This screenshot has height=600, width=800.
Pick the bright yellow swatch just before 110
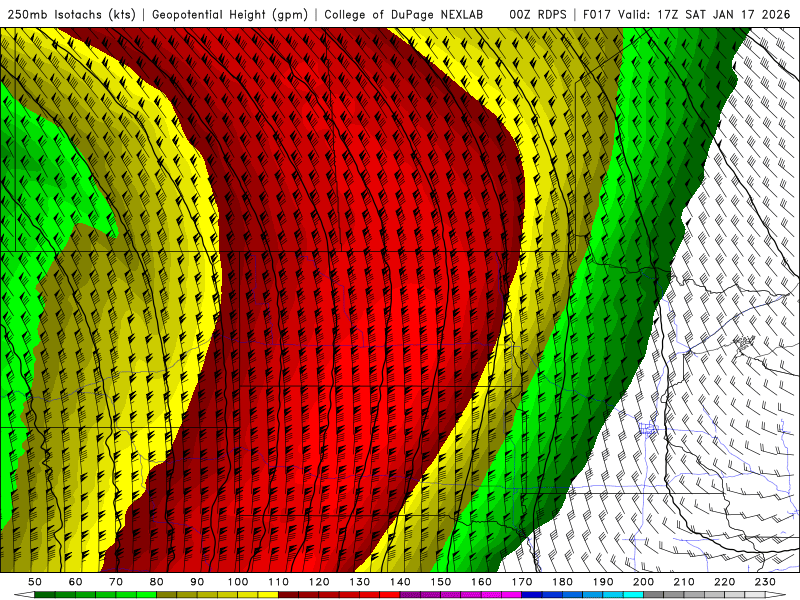click(268, 595)
